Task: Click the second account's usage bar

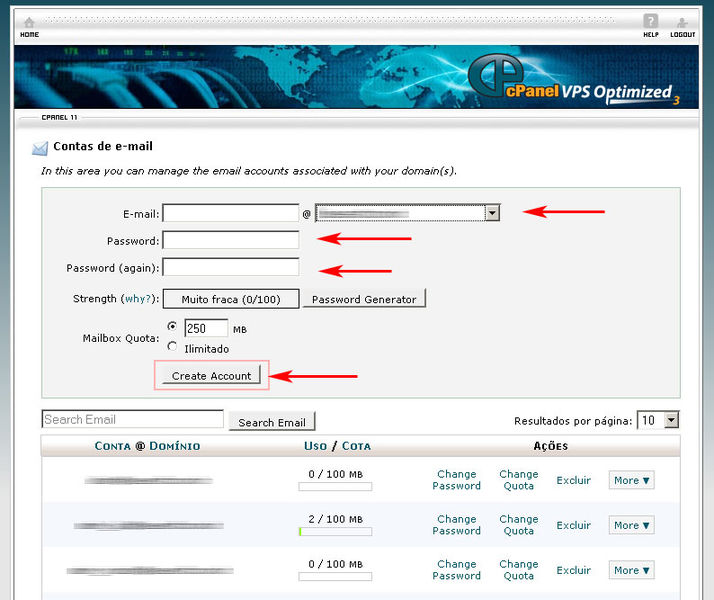Action: pos(335,532)
